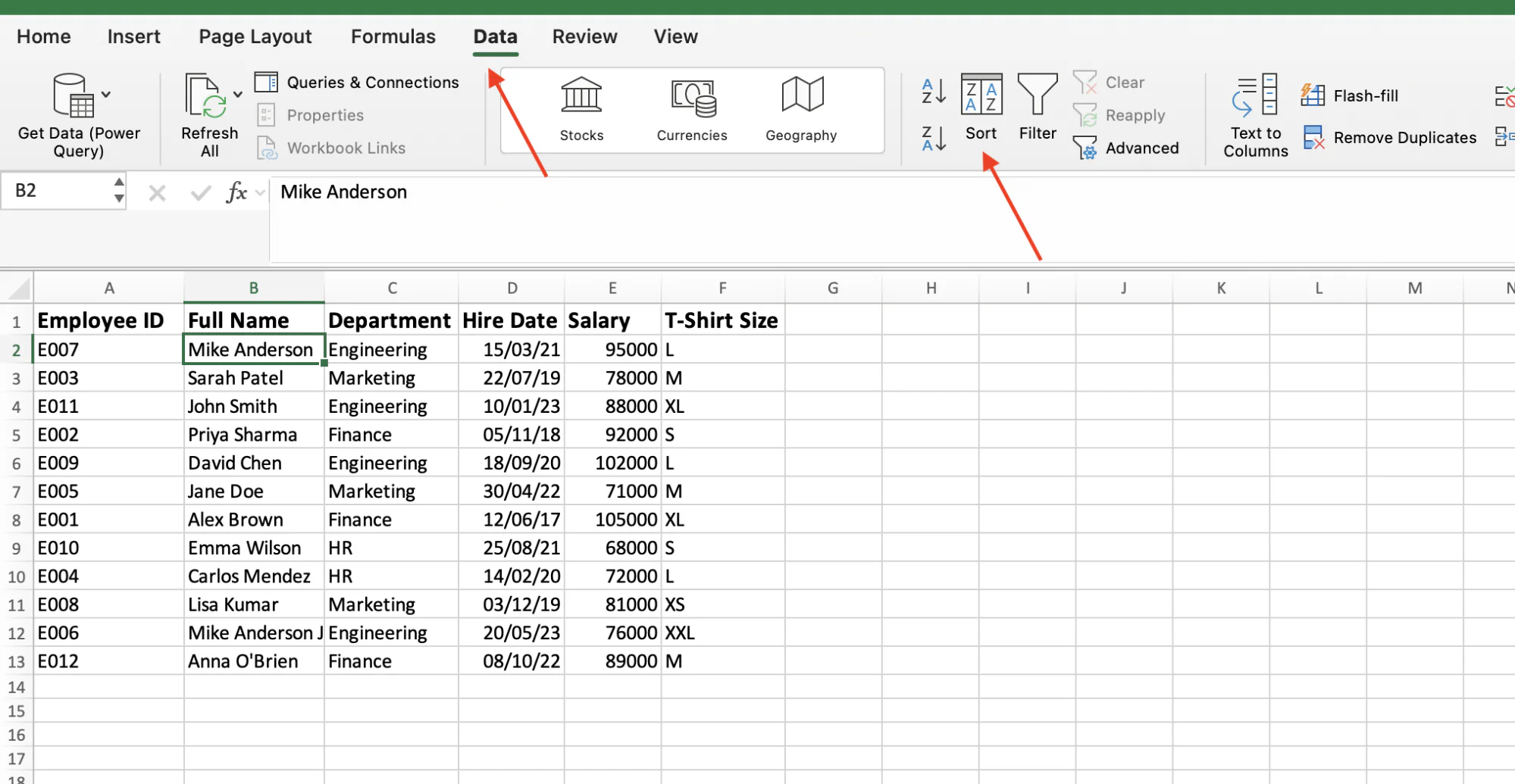Click Remove Duplicates
The height and width of the screenshot is (784, 1515).
pos(1390,137)
